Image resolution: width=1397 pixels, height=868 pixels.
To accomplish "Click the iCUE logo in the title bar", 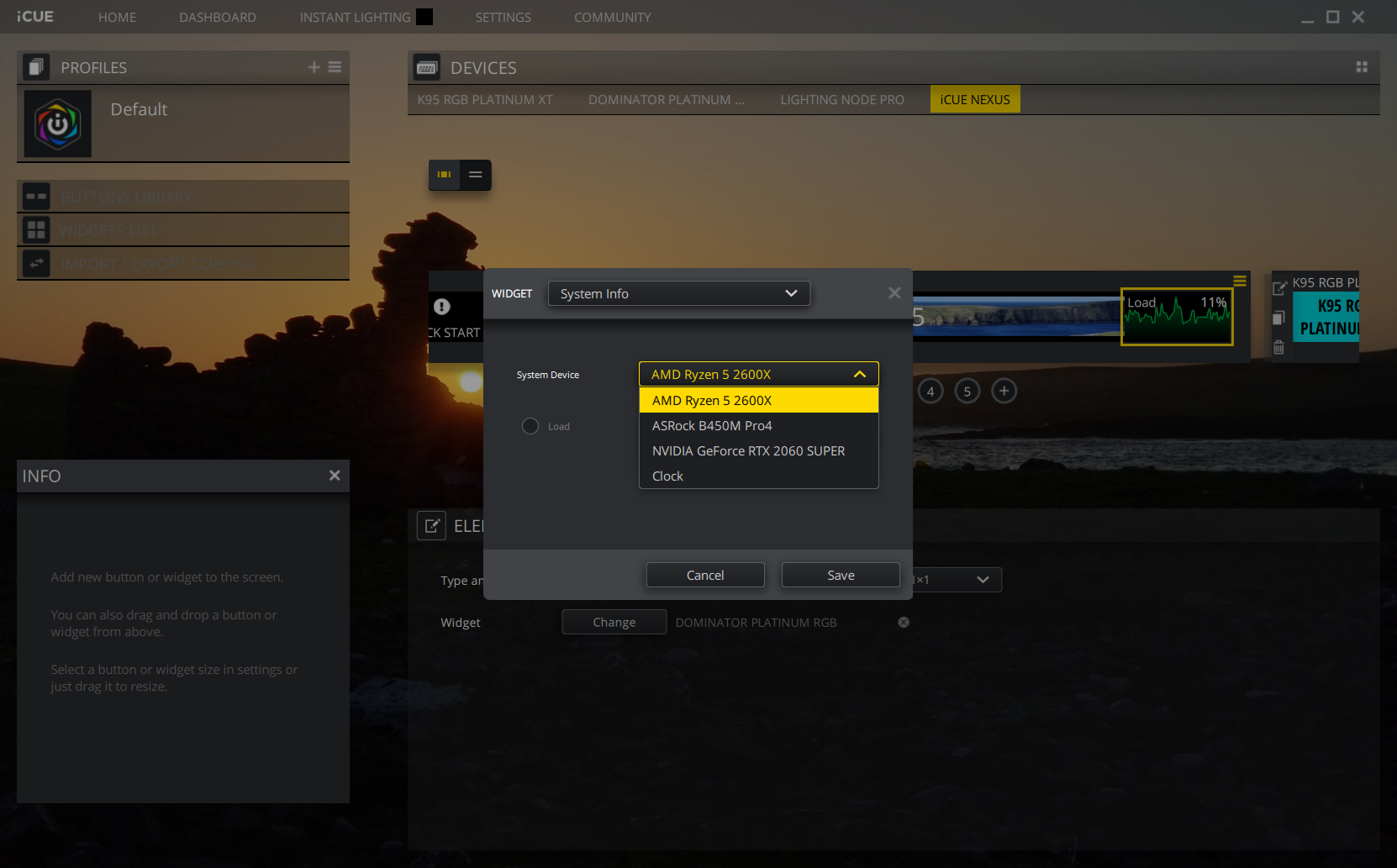I will [x=34, y=17].
